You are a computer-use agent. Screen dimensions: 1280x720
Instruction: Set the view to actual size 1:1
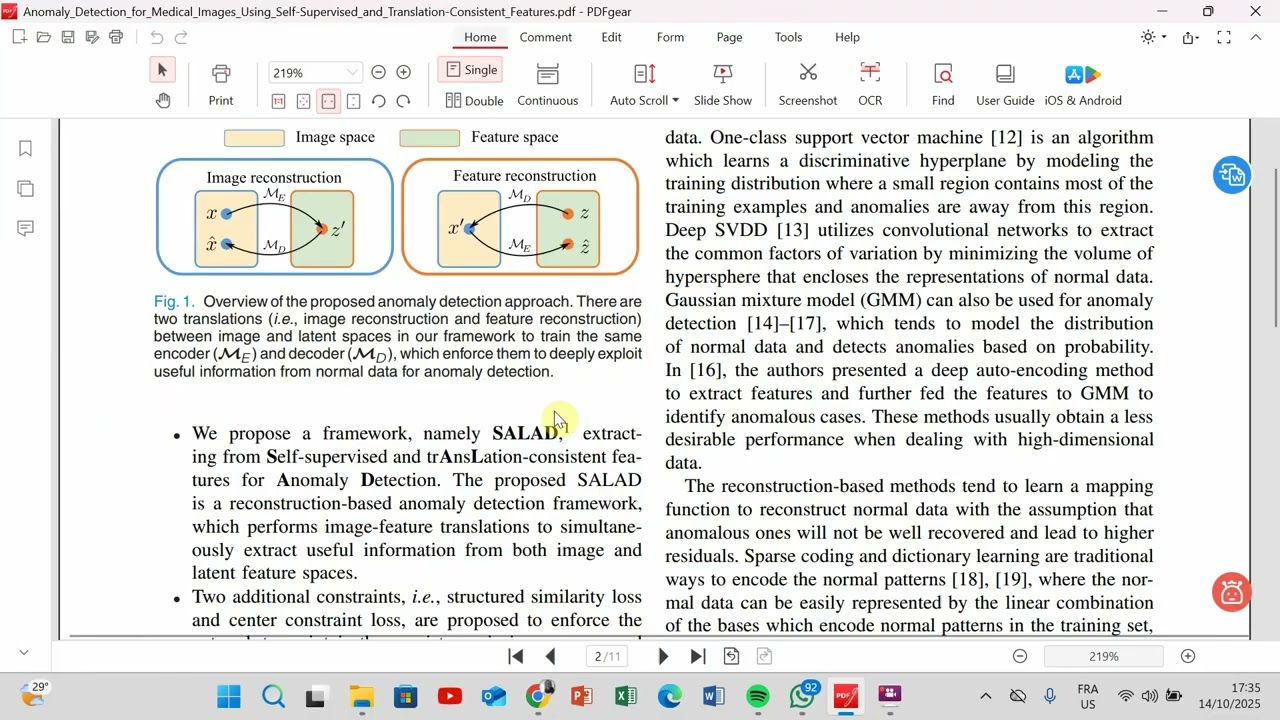tap(278, 101)
